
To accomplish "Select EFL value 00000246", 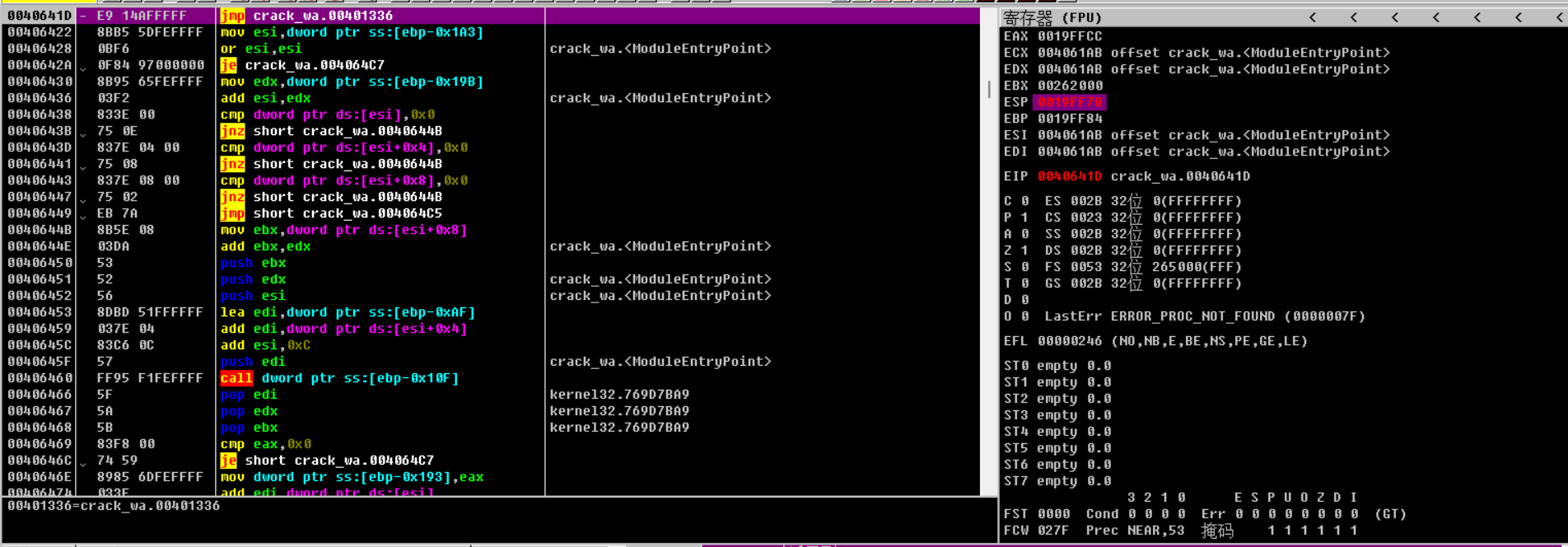I will (x=1070, y=341).
